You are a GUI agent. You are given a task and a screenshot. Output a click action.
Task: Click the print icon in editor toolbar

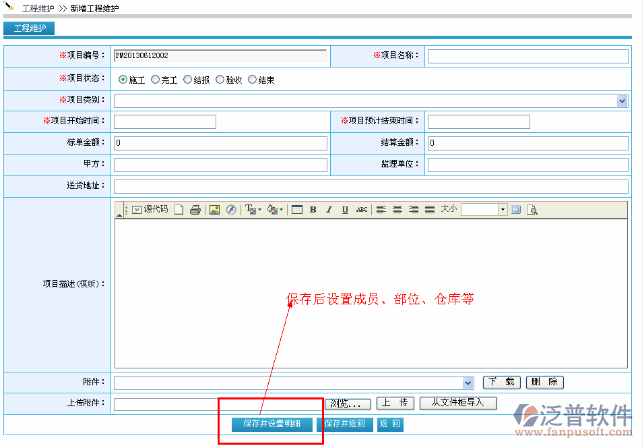[196, 210]
